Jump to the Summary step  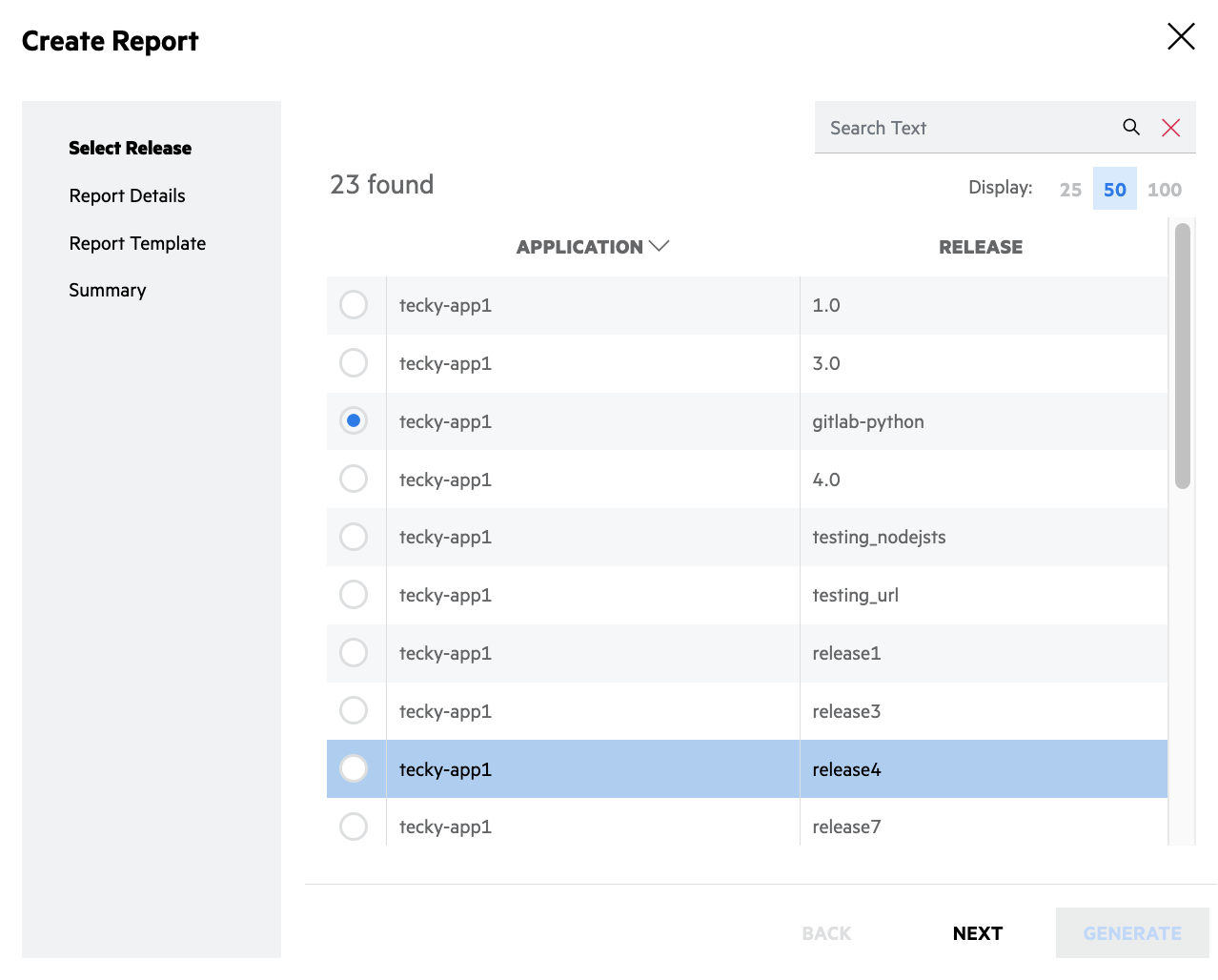108,290
